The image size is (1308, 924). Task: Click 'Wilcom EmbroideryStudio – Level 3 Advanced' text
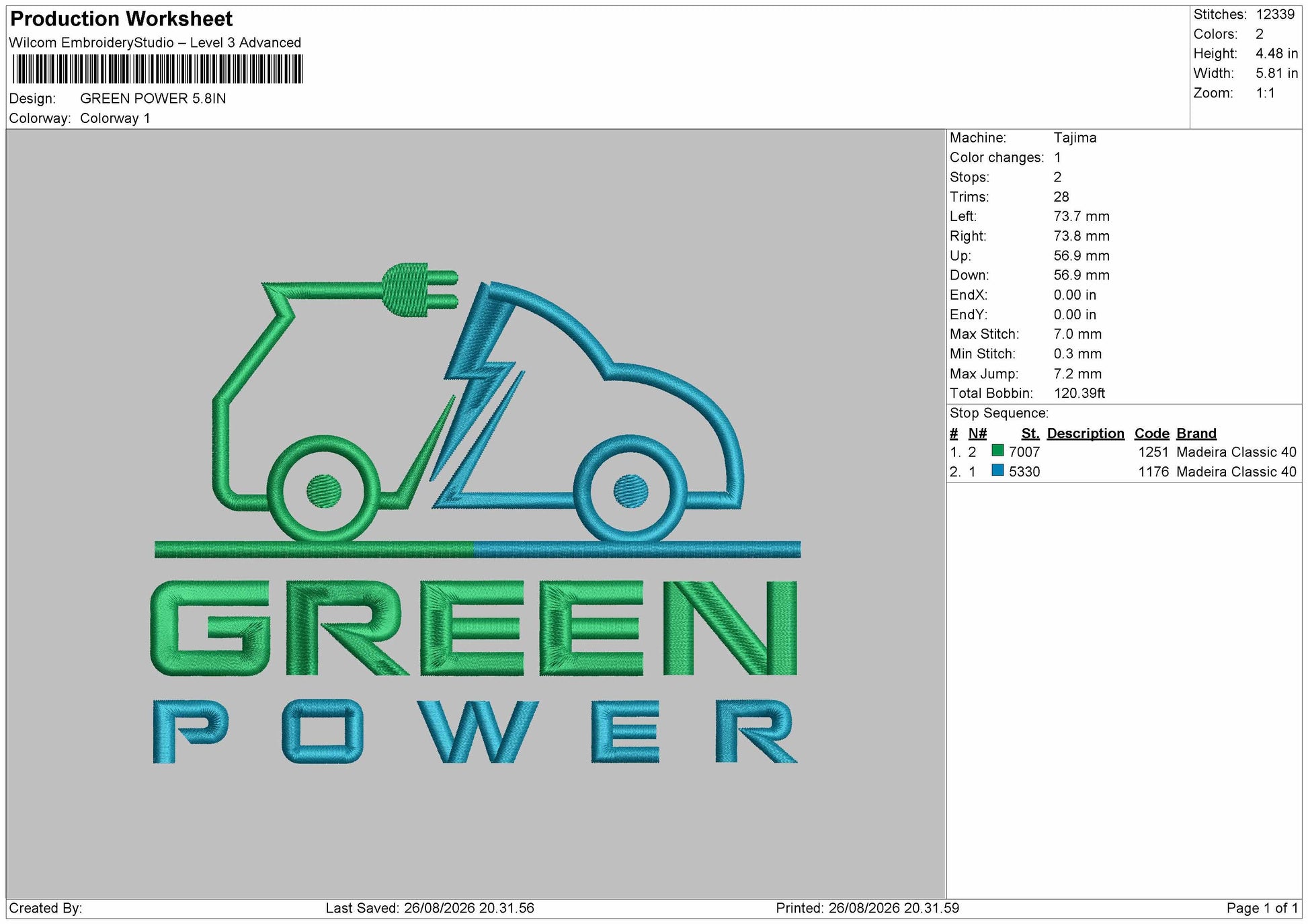tap(155, 42)
